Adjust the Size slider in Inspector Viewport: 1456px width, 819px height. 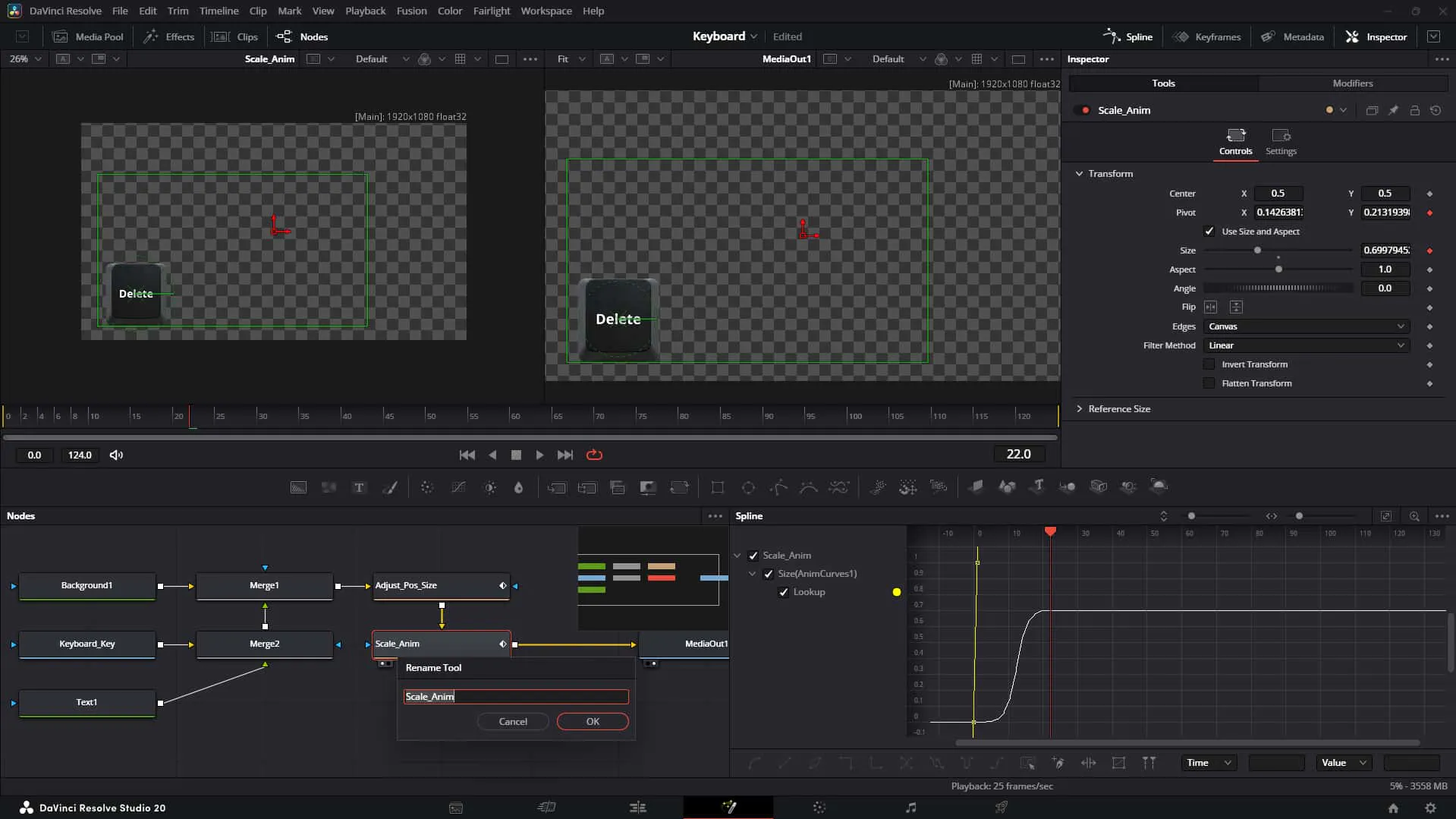[x=1278, y=250]
